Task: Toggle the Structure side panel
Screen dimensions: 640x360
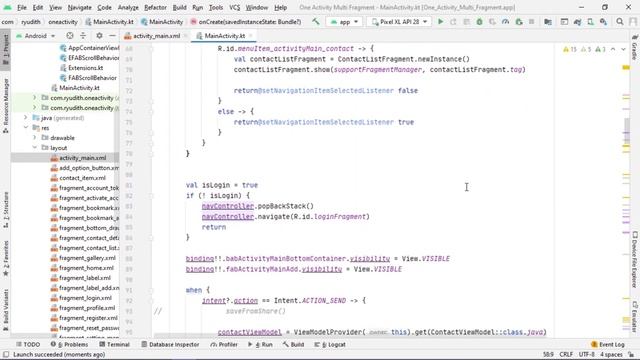Action: coord(6,209)
